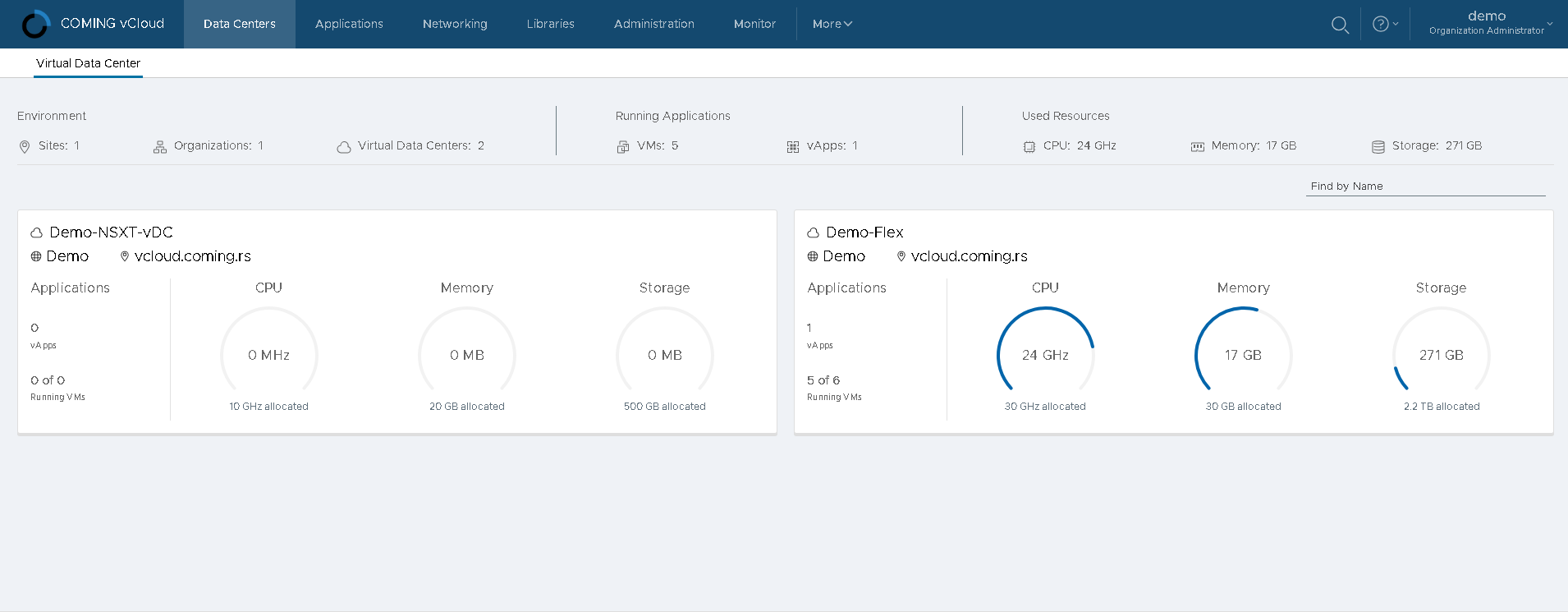This screenshot has width=1568, height=612.
Task: Open the Administration menu
Action: pyautogui.click(x=654, y=24)
